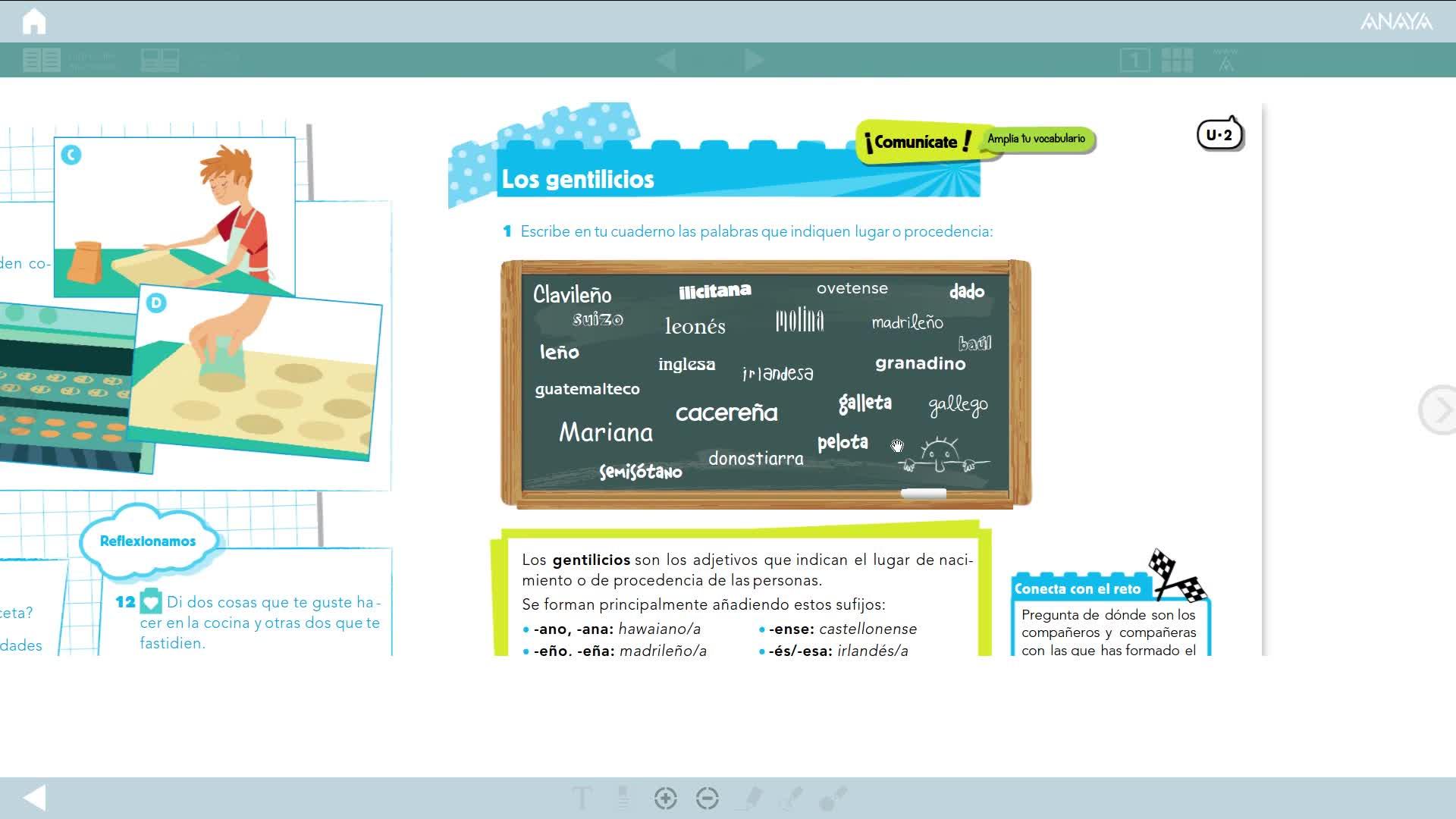This screenshot has height=819, width=1456.
Task: Click the Conecta con el reto box
Action: point(1109,616)
